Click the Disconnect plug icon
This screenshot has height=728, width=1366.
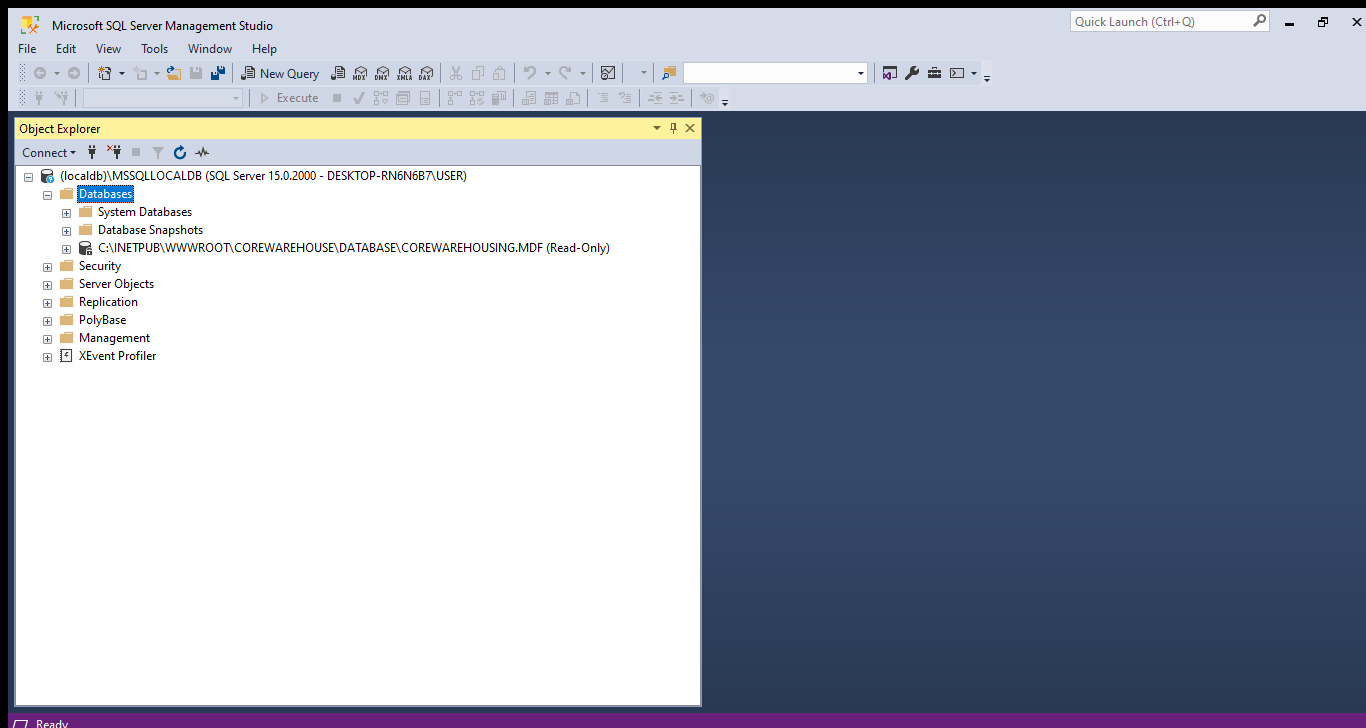113,153
